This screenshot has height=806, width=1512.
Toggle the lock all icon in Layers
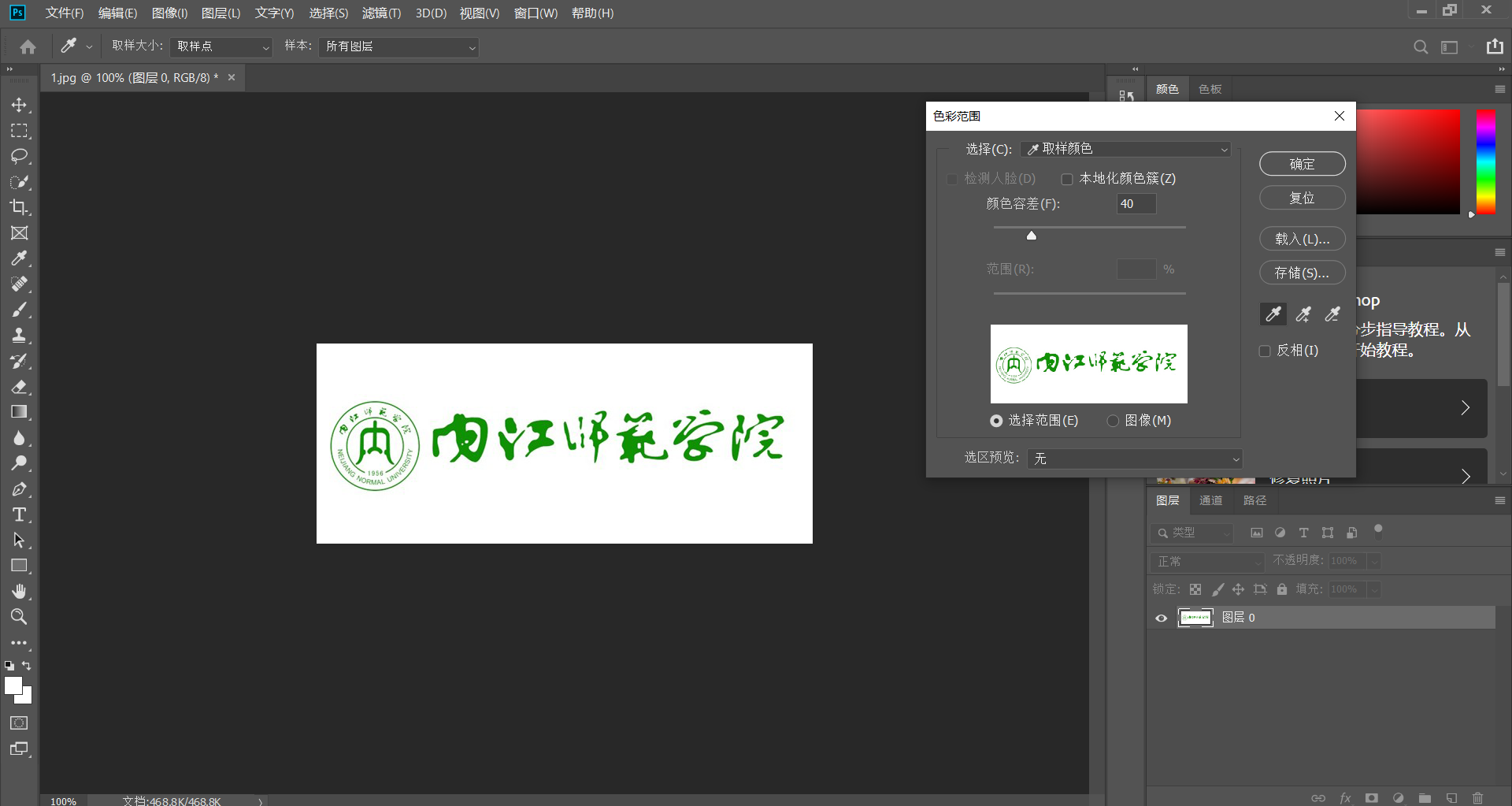click(x=1282, y=589)
